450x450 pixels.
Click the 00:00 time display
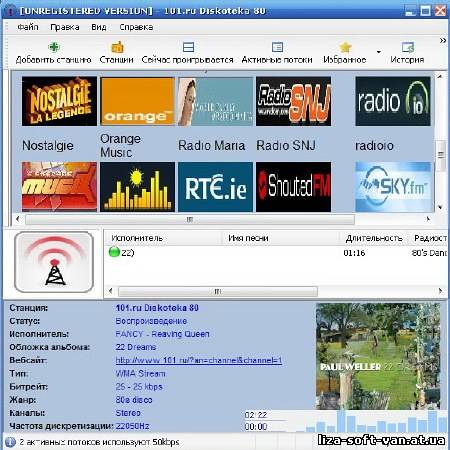coord(256,427)
